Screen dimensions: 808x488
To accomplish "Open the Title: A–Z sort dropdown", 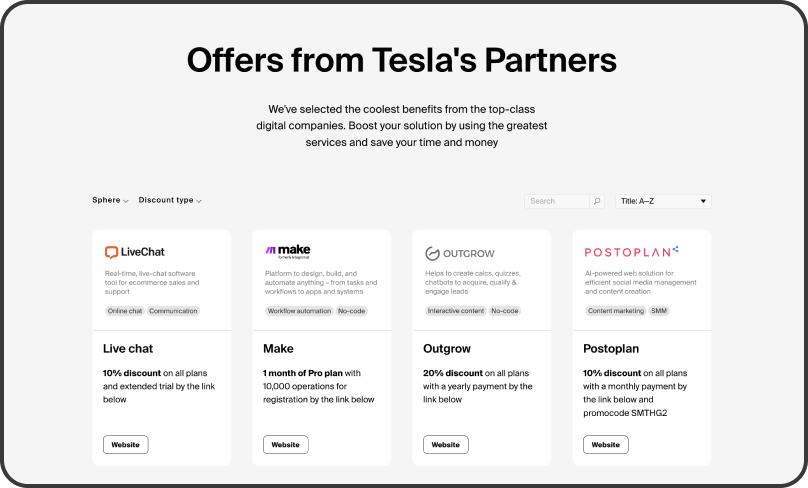I will 663,201.
